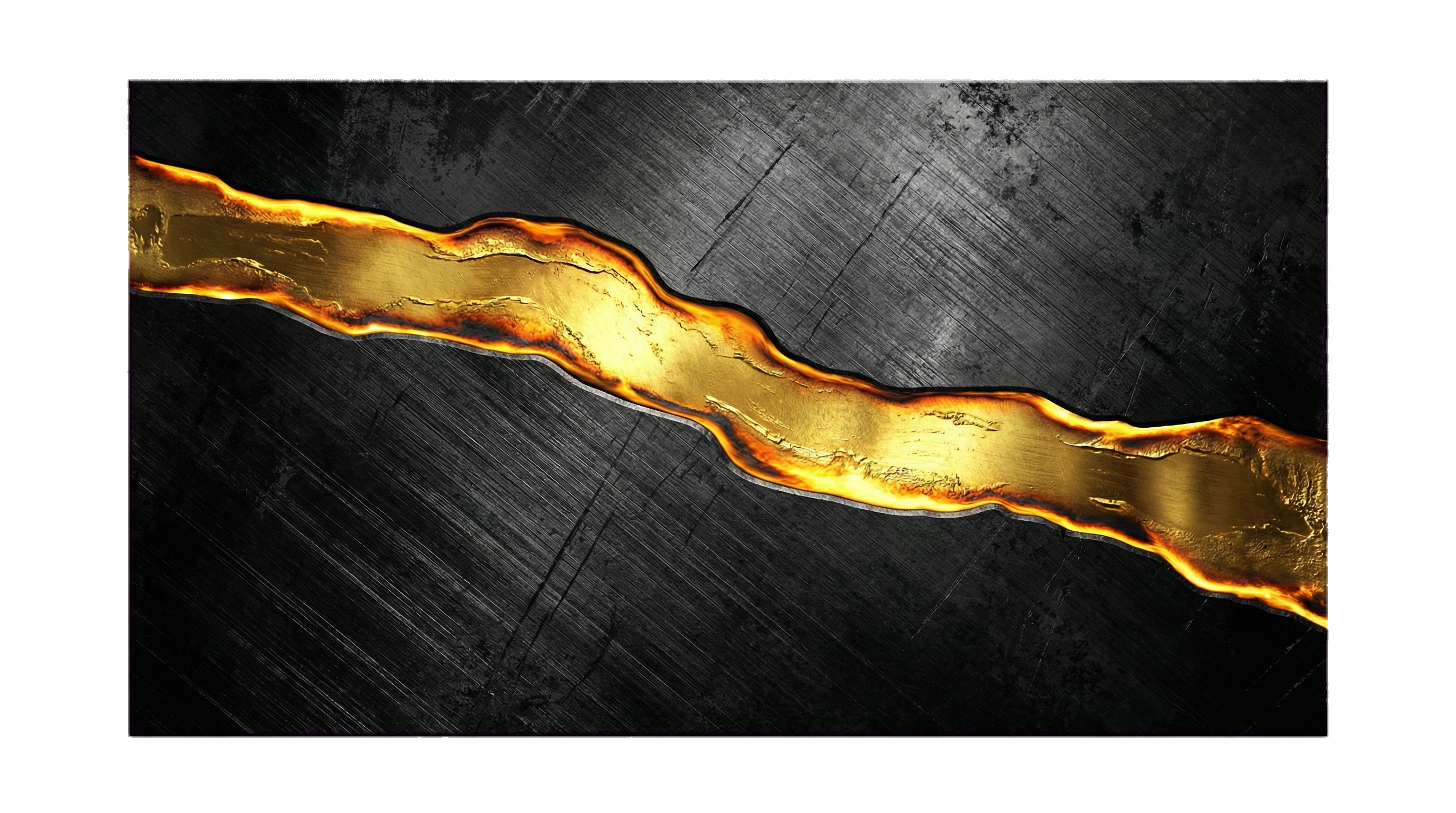Click the top edge of the metal plate
1456x813 pixels.
click(728, 83)
